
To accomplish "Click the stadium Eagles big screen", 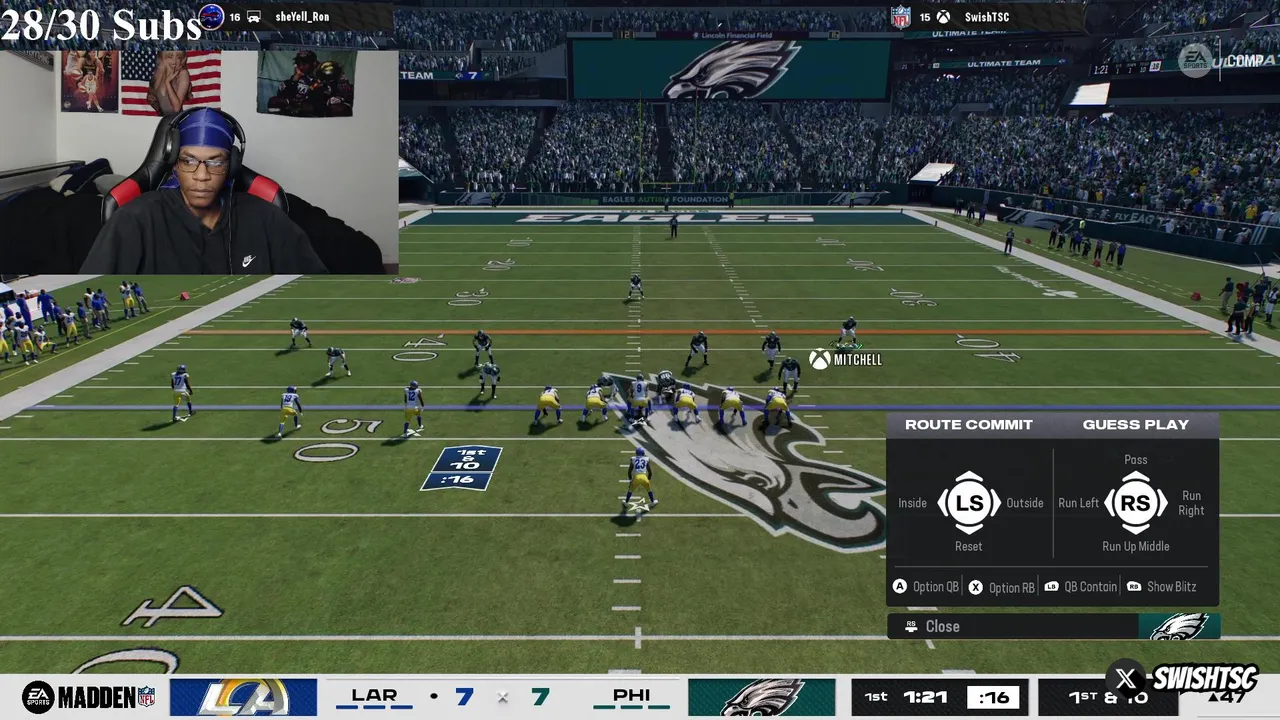I will pos(730,69).
